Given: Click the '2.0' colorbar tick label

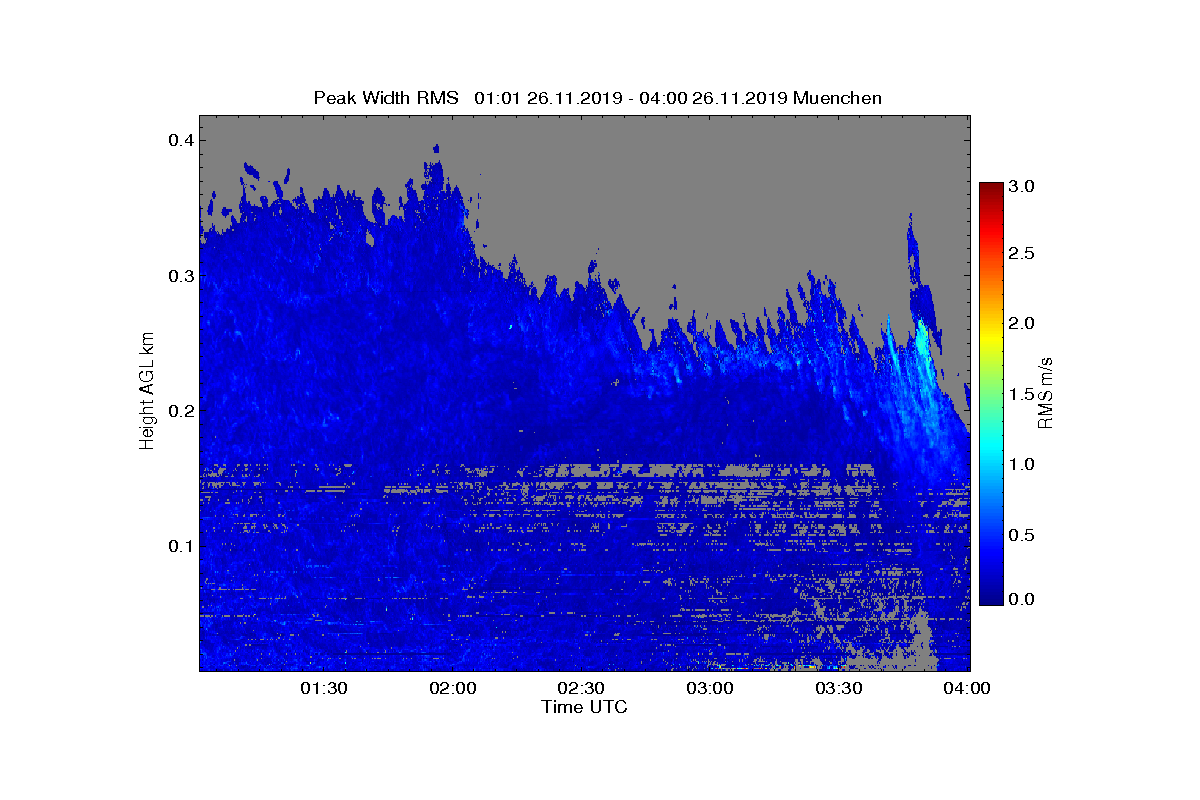Looking at the screenshot, I should pyautogui.click(x=1021, y=323).
